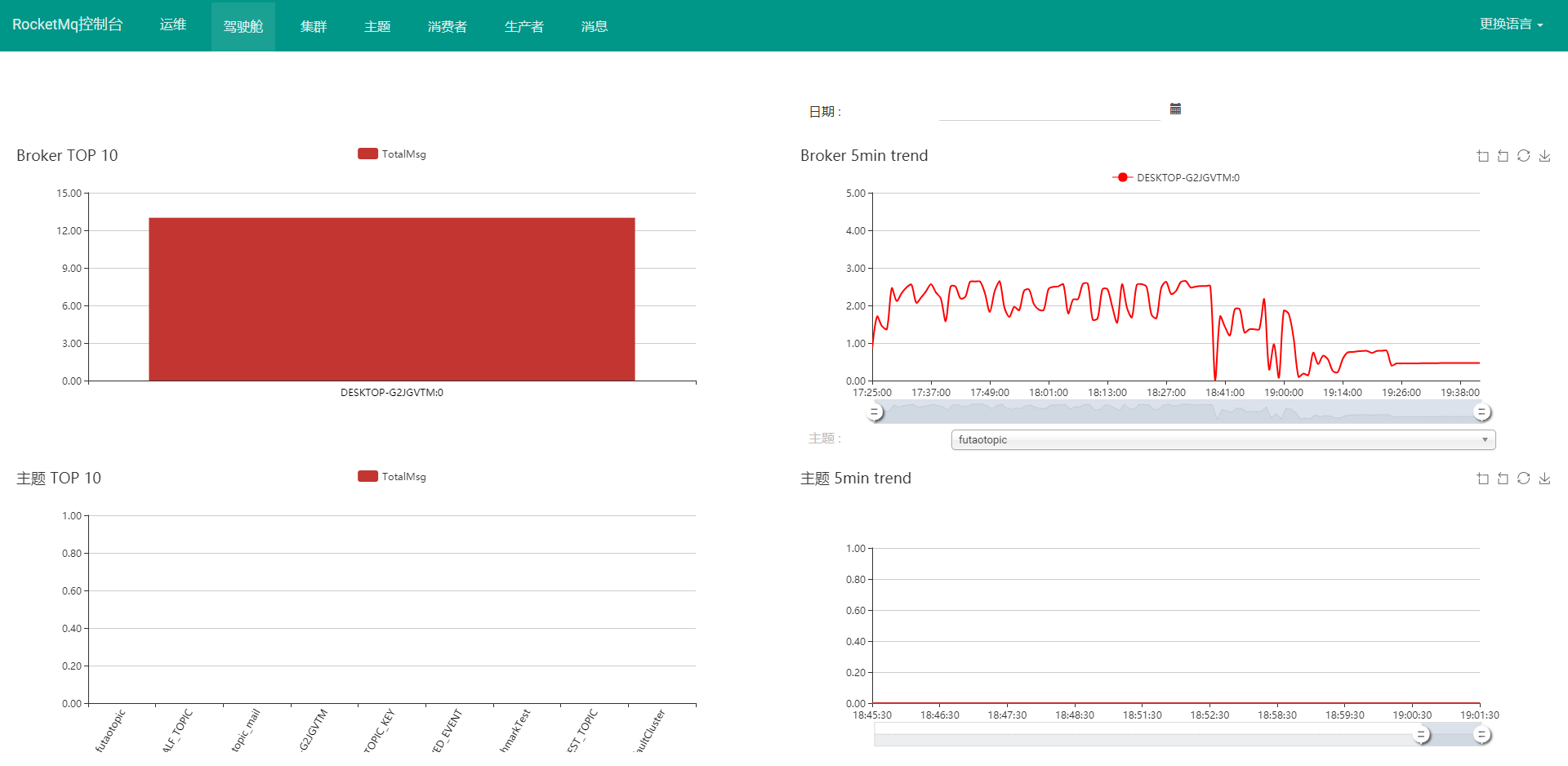This screenshot has height=766, width=1568.
Task: Open the 更换语言 language dropdown
Action: click(1511, 24)
